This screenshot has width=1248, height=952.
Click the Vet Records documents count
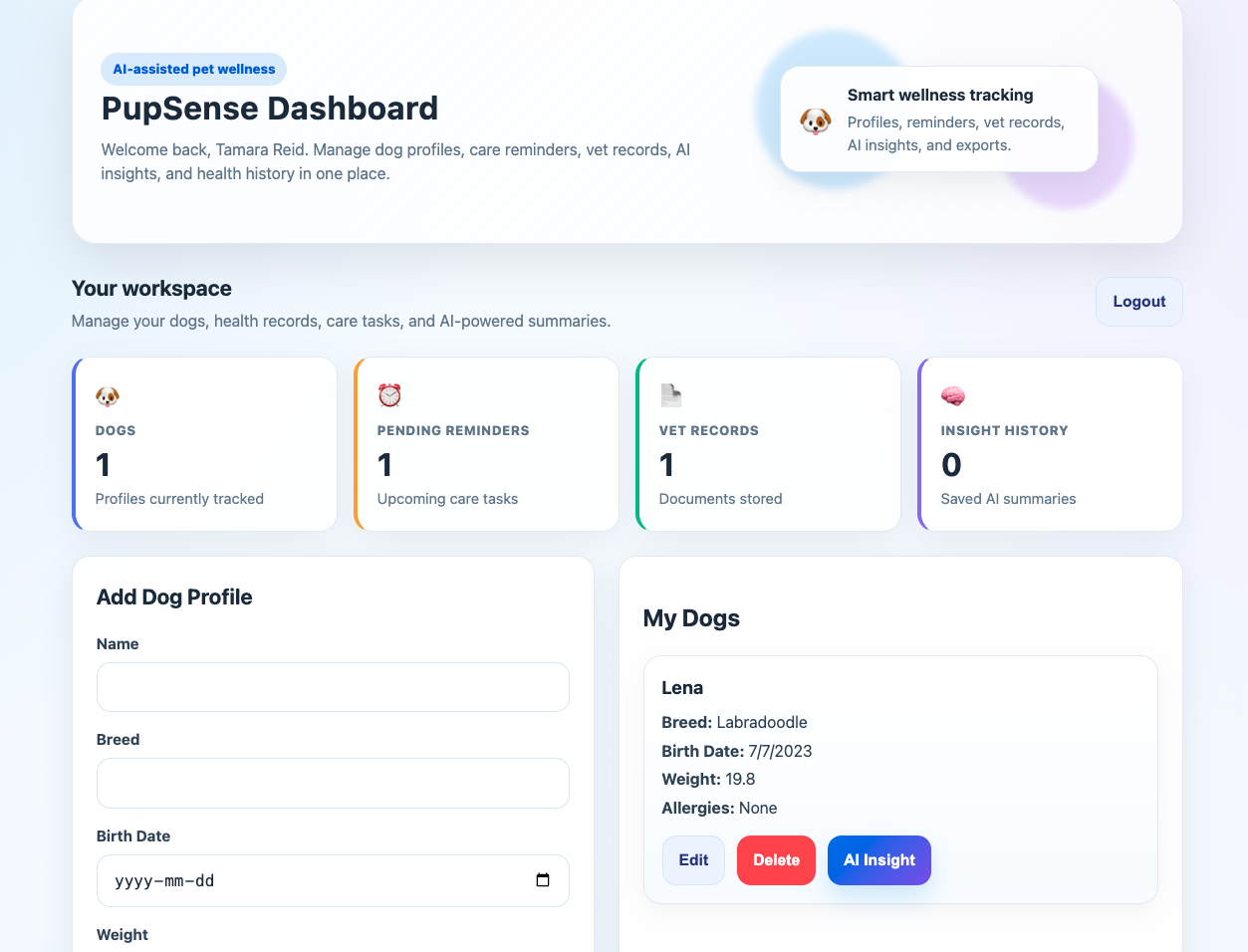click(x=666, y=464)
